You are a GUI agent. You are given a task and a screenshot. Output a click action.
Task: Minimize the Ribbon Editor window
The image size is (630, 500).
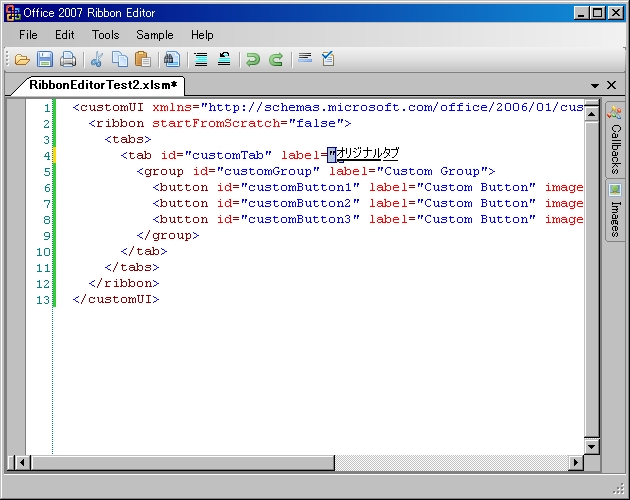click(x=581, y=13)
